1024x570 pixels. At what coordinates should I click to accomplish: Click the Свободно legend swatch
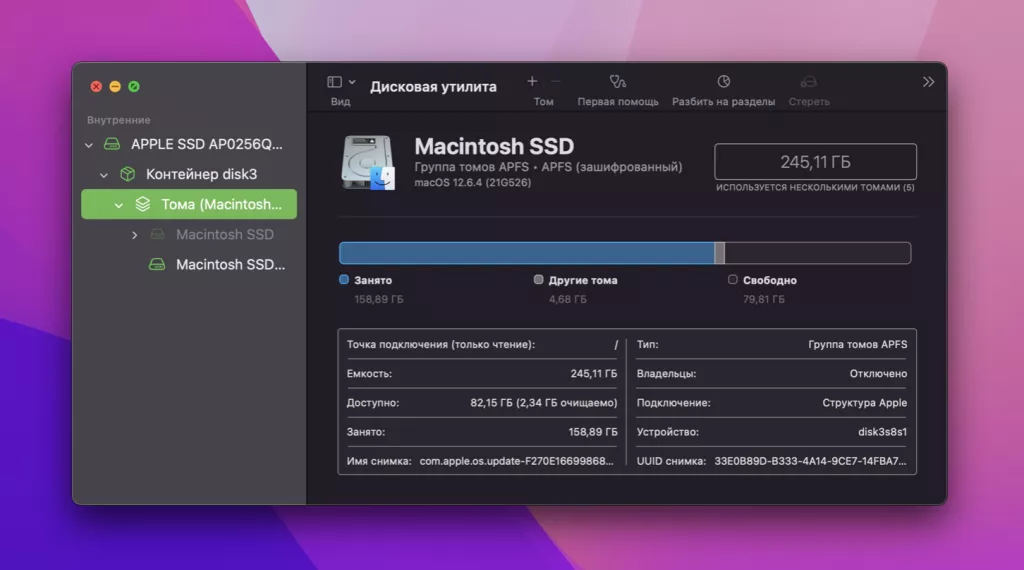click(733, 279)
